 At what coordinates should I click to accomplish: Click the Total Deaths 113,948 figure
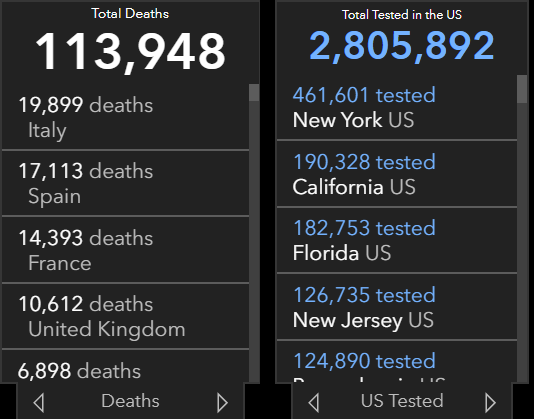tap(130, 51)
